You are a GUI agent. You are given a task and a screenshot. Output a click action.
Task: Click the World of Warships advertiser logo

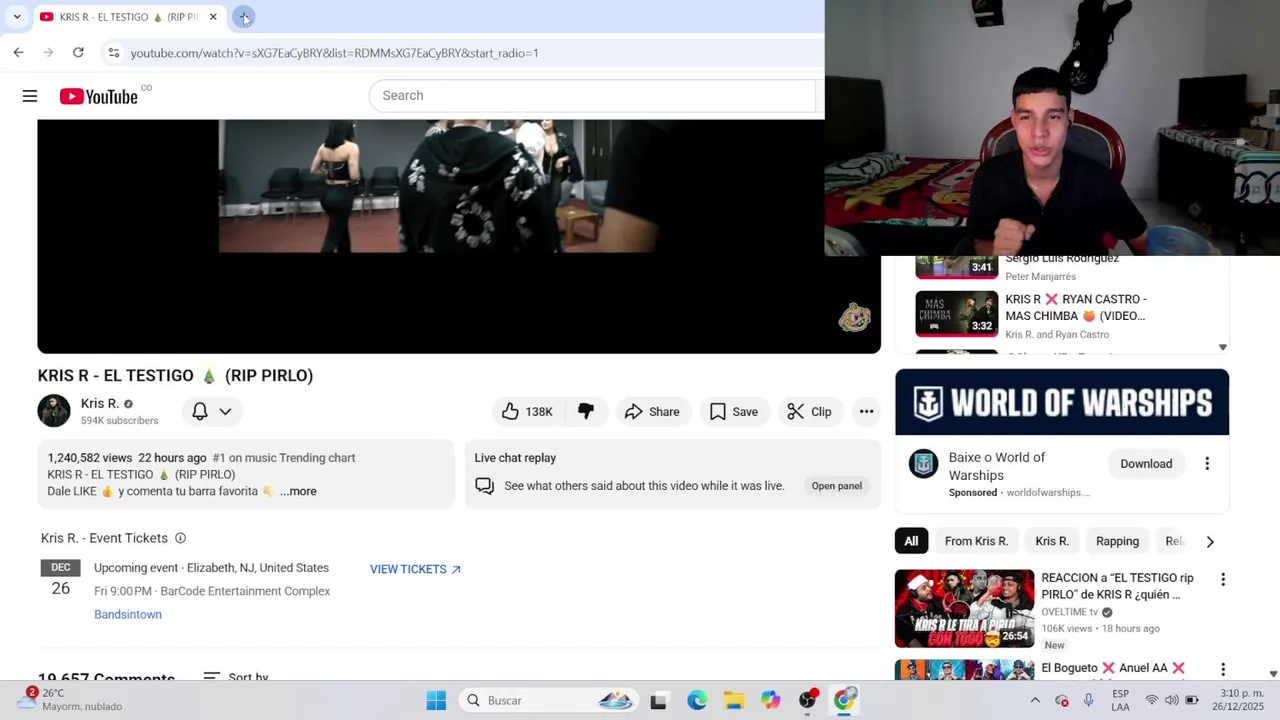tap(923, 464)
